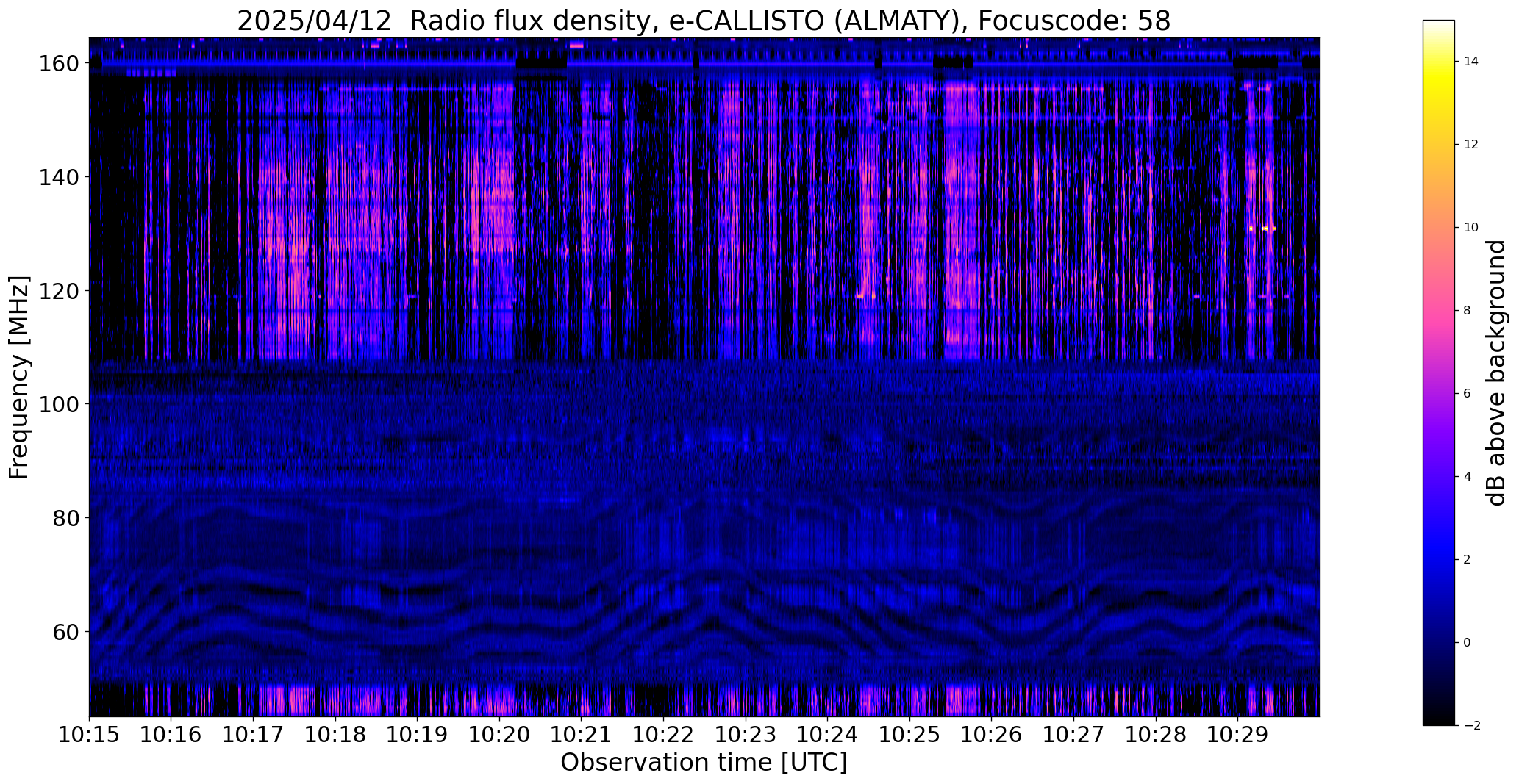1519x784 pixels.
Task: Click the colorbar tick value 2
Action: tap(1467, 560)
